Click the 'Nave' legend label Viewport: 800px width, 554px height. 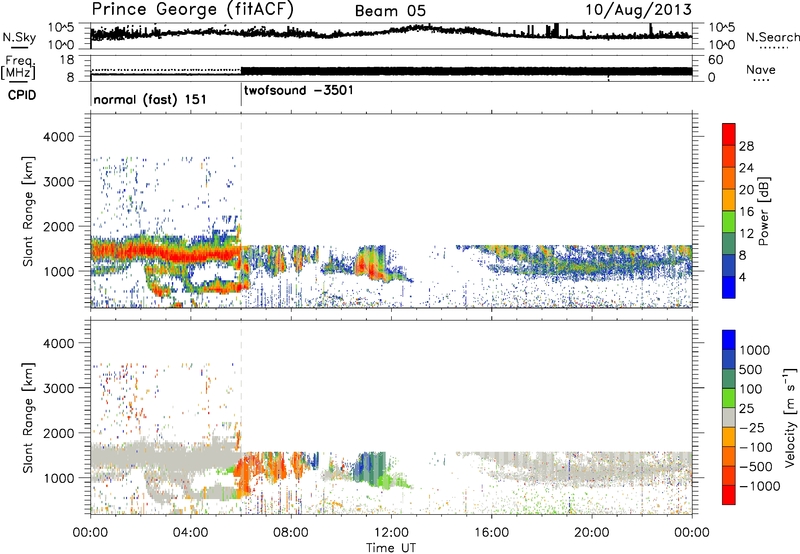pos(761,70)
